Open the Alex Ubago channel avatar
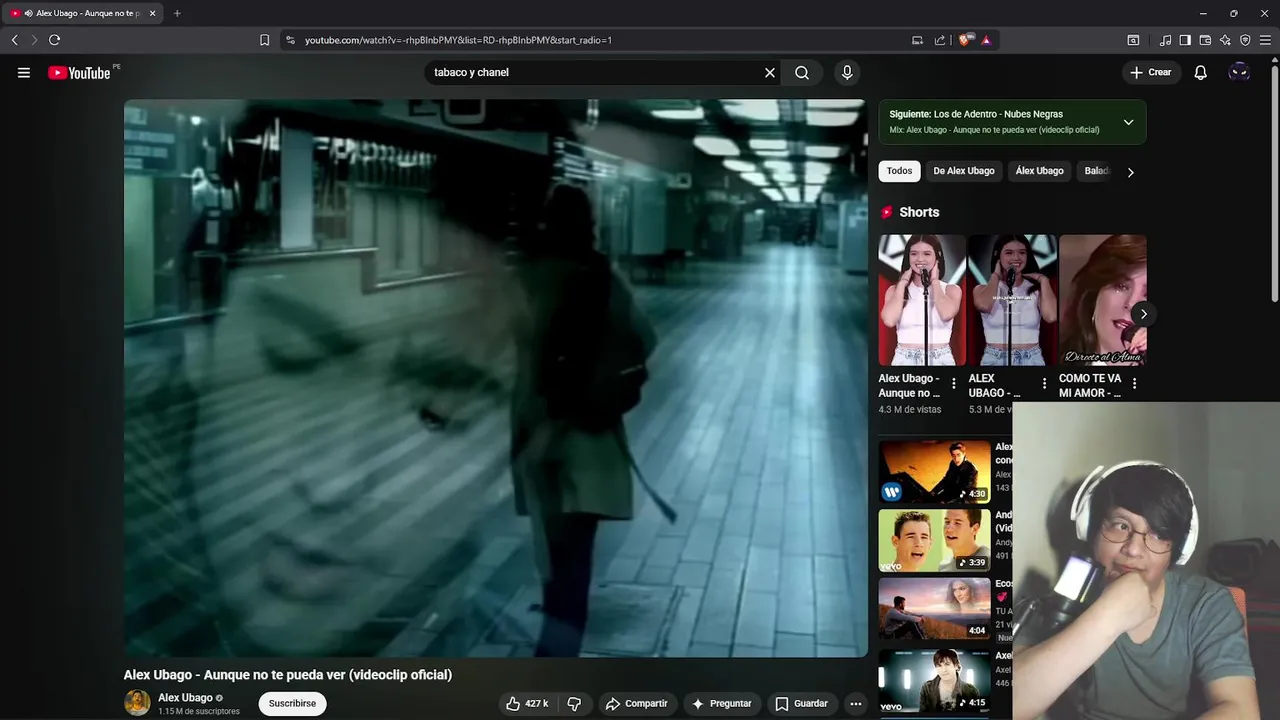Screen dimensions: 1280x720 [x=137, y=703]
